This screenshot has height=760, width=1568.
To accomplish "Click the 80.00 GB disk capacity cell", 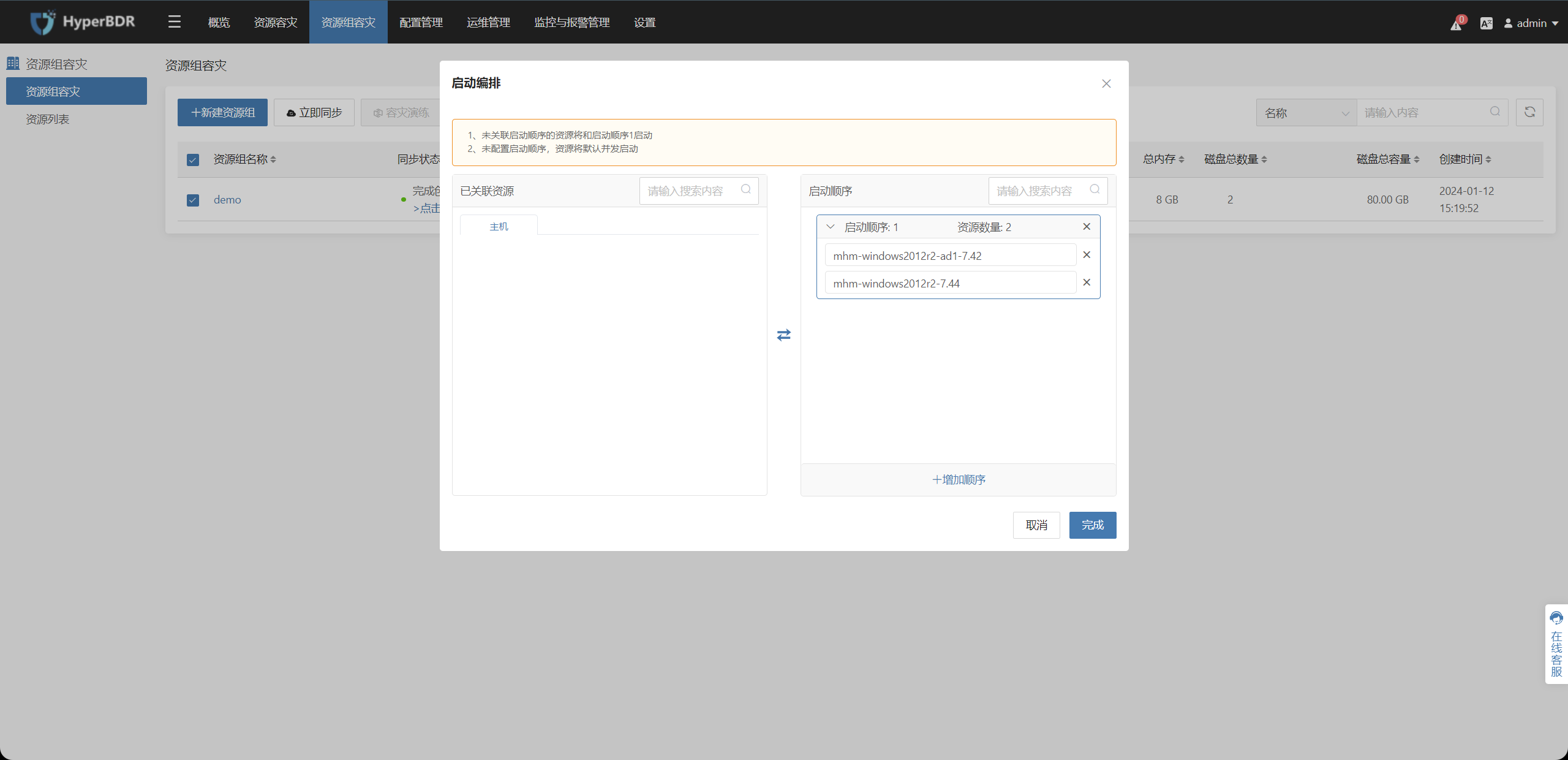I will click(x=1387, y=200).
